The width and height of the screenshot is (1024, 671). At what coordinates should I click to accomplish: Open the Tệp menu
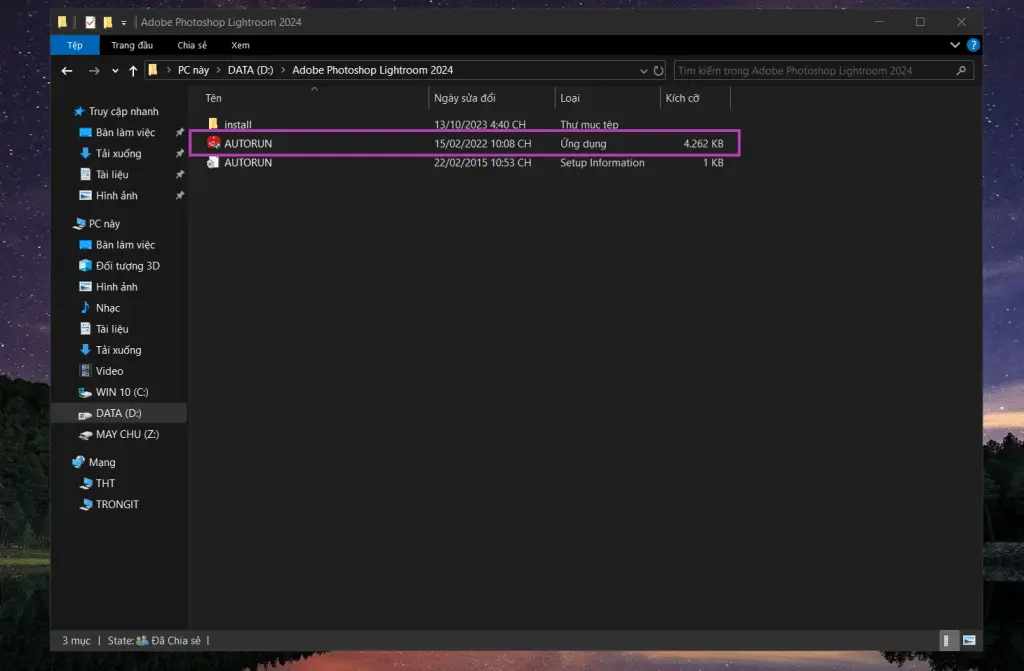(74, 44)
